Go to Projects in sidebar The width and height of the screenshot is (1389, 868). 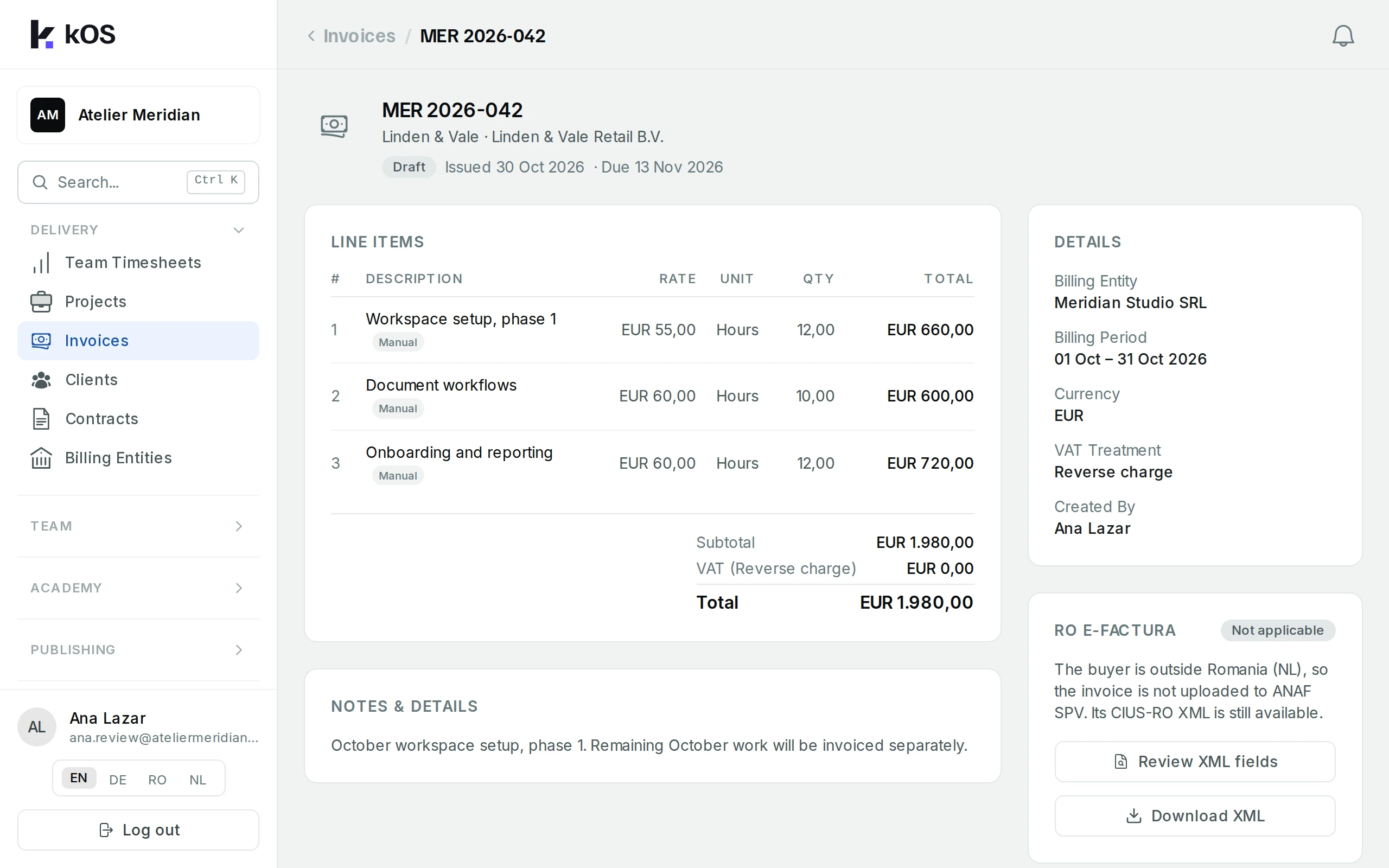pyautogui.click(x=138, y=302)
